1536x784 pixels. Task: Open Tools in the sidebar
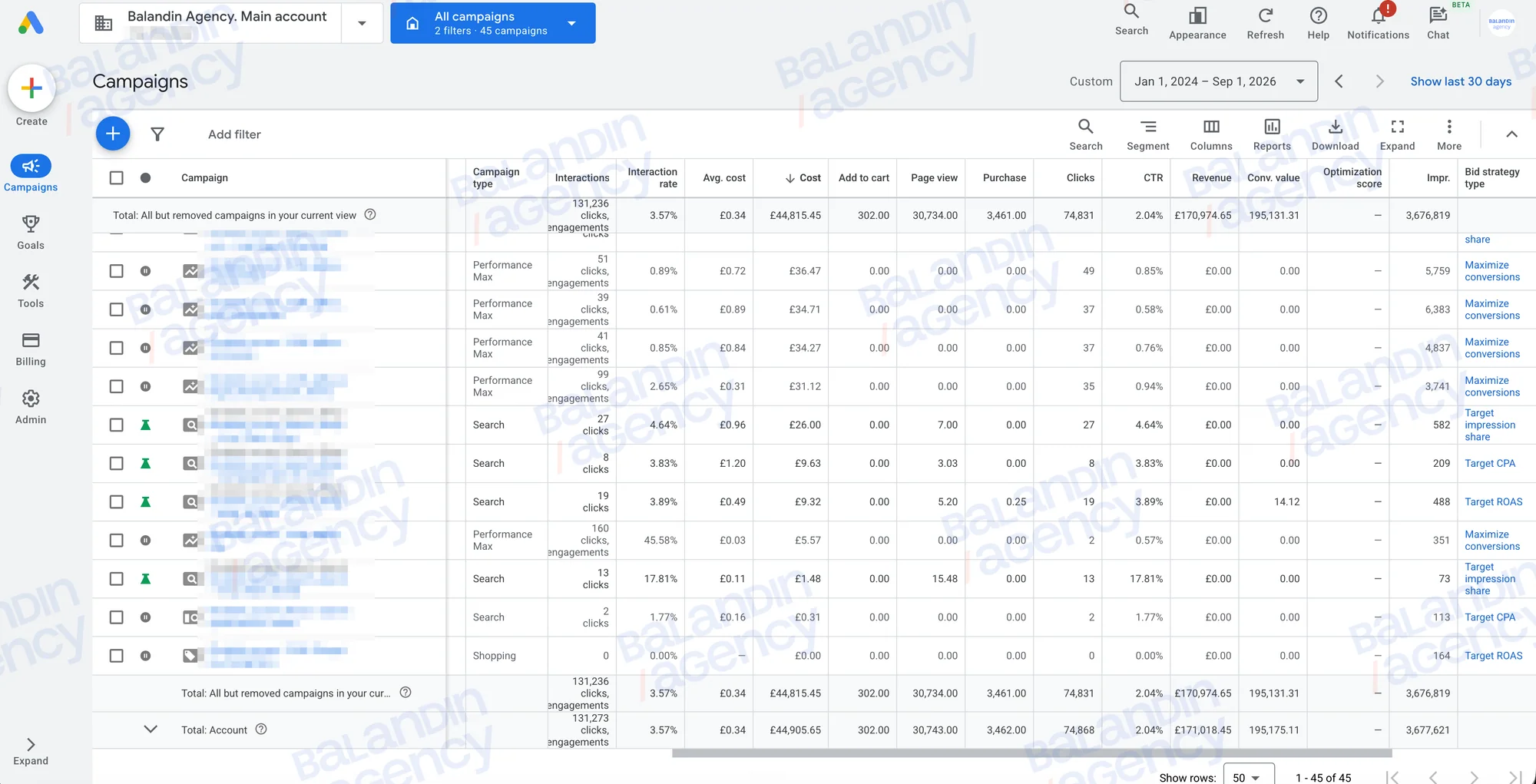31,291
